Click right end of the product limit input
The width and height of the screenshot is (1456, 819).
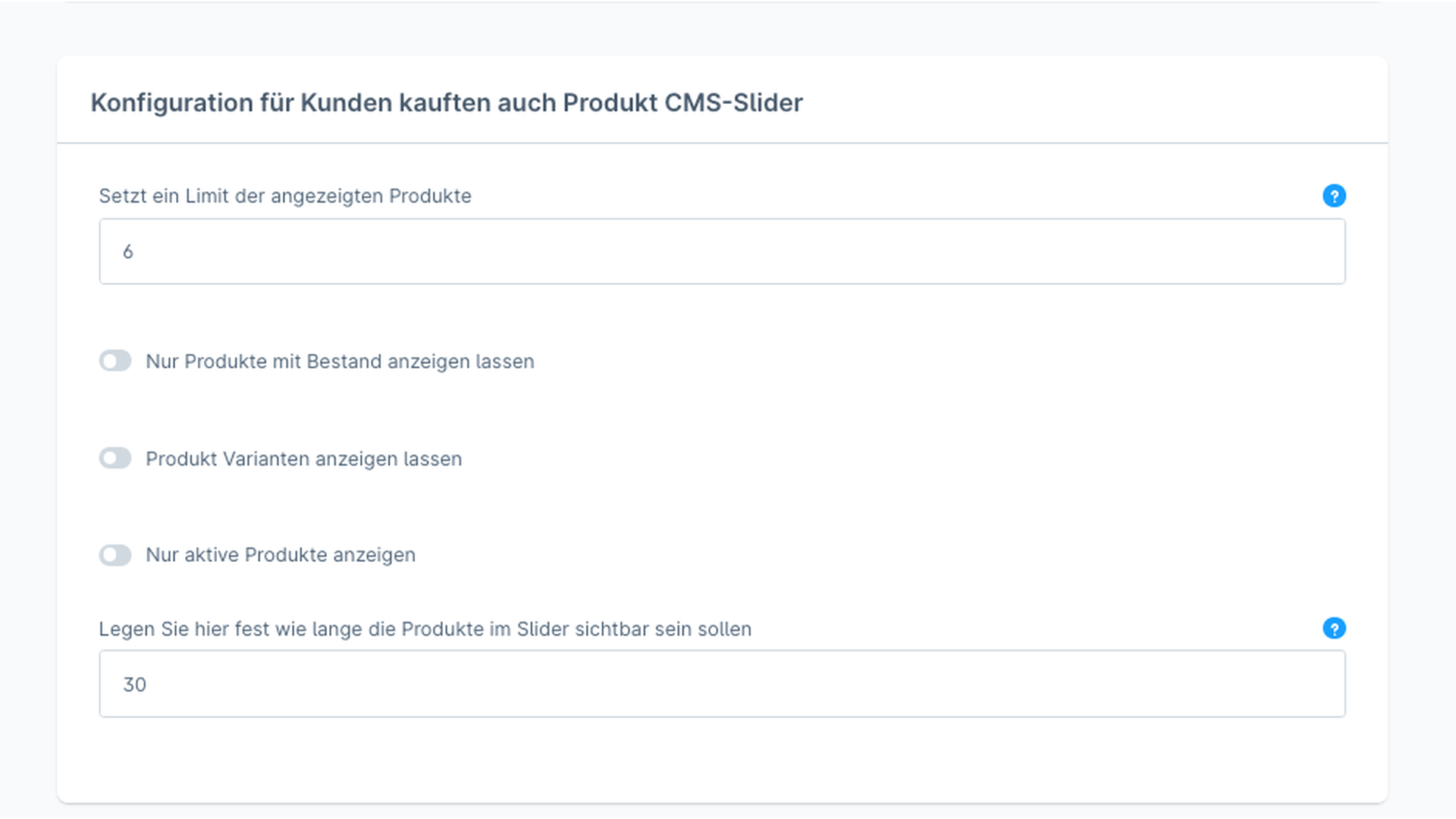(x=1319, y=252)
